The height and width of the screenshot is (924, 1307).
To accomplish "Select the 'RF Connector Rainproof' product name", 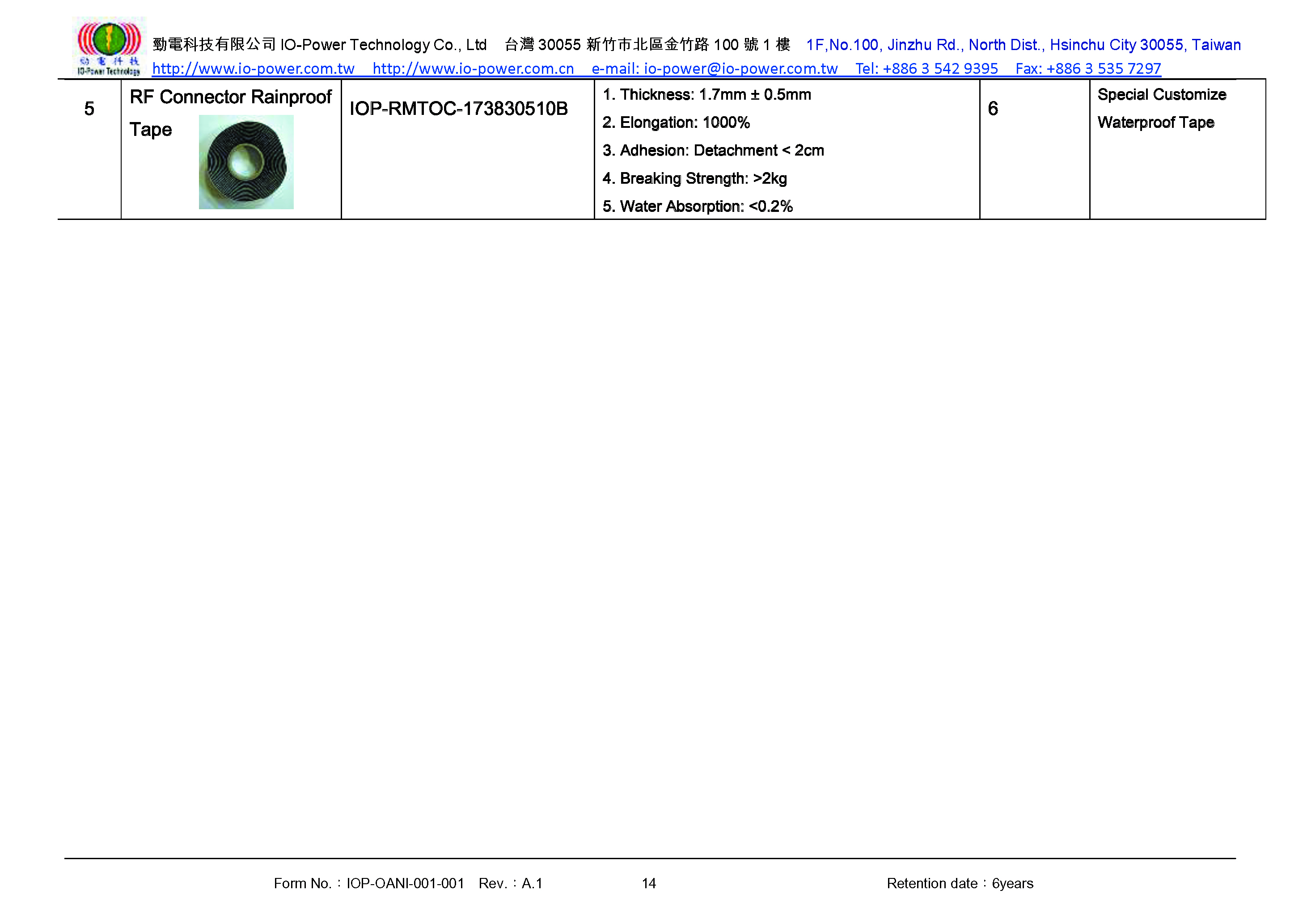I will pos(231,97).
